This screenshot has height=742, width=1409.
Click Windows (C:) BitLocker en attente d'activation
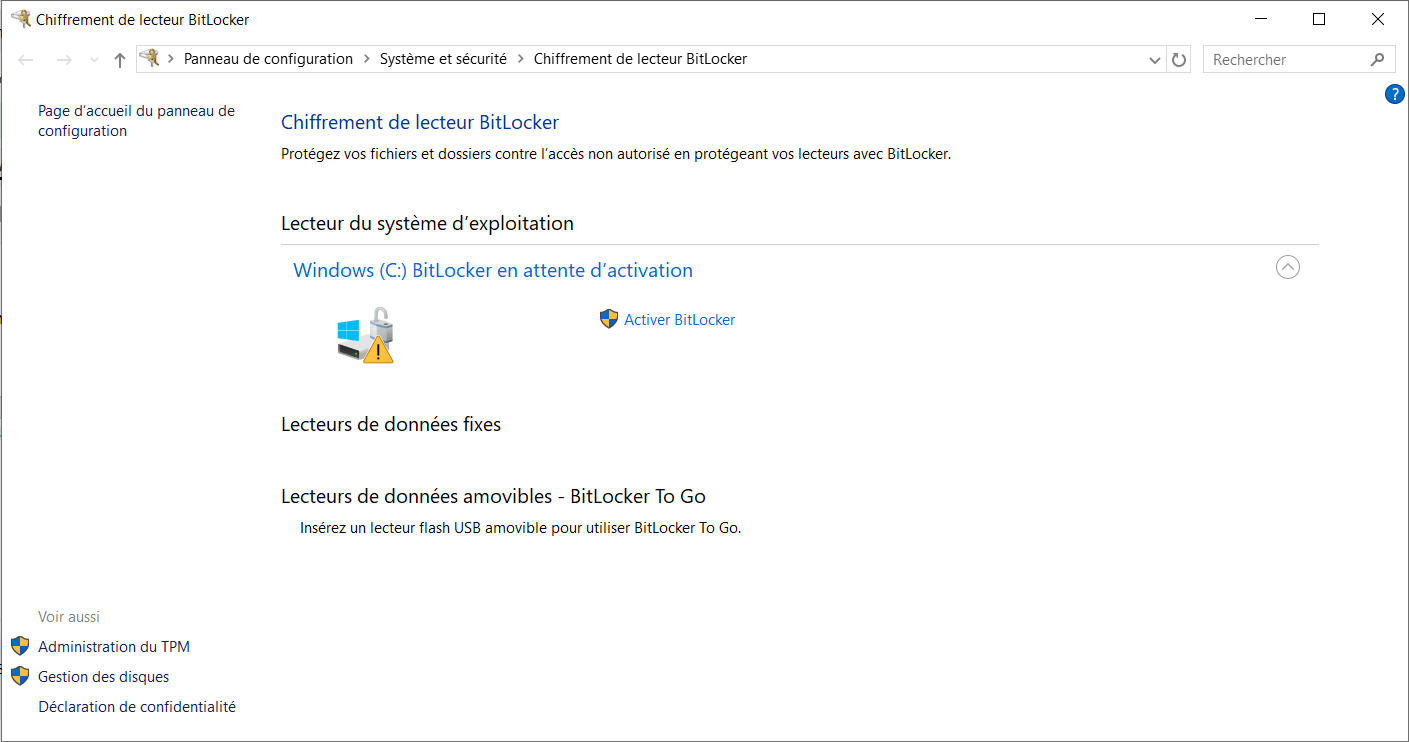pos(492,270)
